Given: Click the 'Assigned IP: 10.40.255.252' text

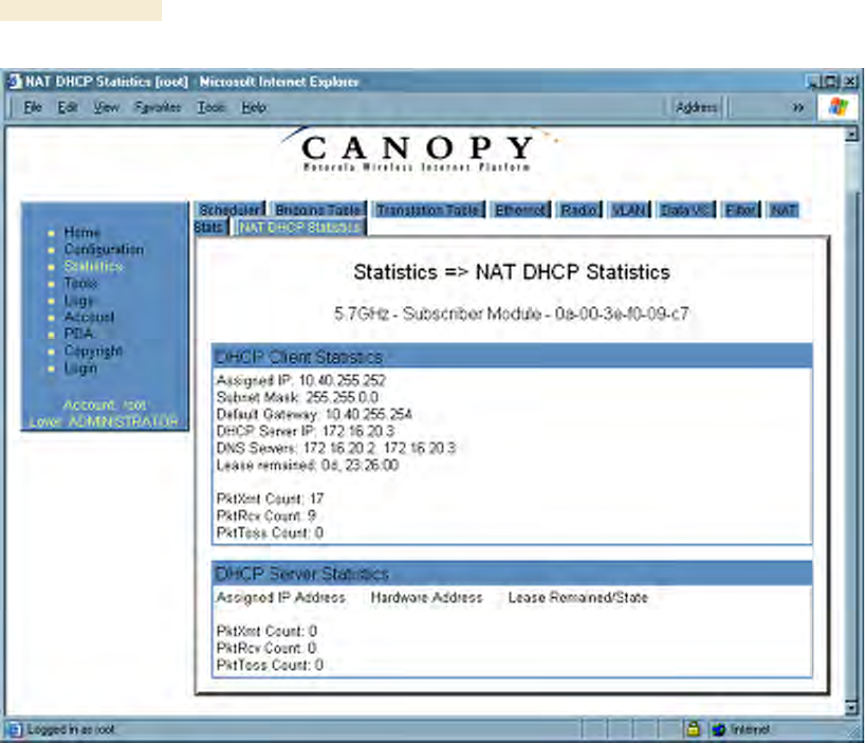Looking at the screenshot, I should (x=301, y=381).
